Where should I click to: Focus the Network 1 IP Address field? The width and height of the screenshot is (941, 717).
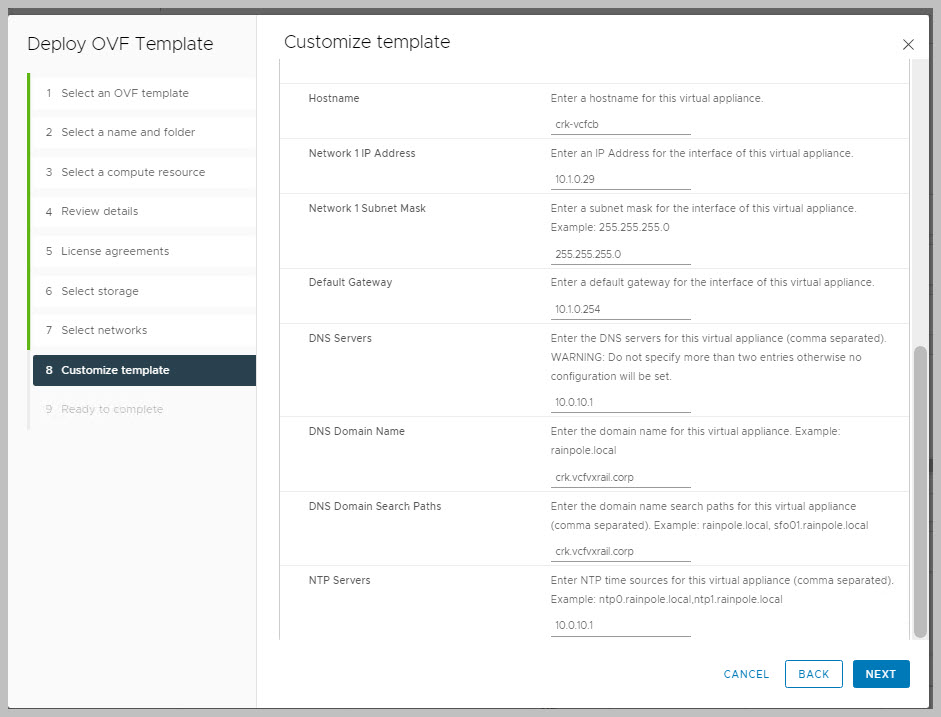(620, 180)
